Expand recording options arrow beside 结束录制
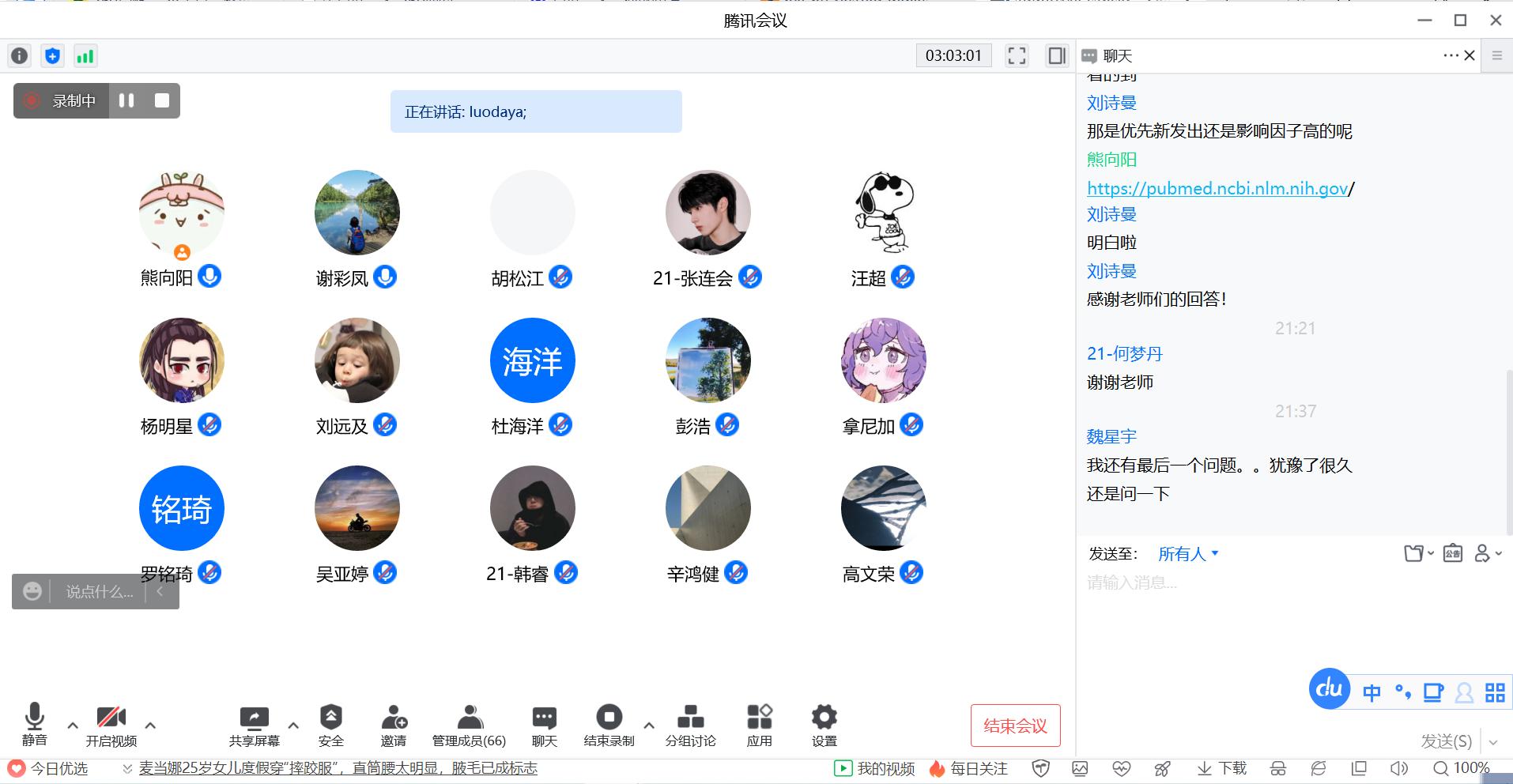The height and width of the screenshot is (784, 1513). pos(649,725)
